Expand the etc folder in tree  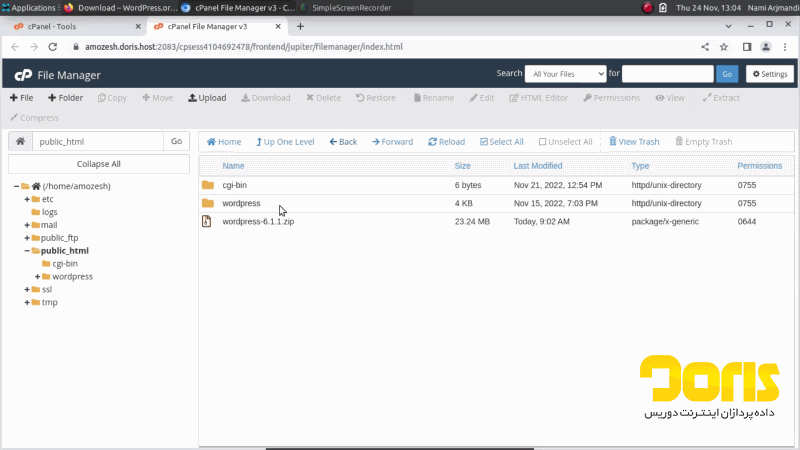click(x=27, y=199)
